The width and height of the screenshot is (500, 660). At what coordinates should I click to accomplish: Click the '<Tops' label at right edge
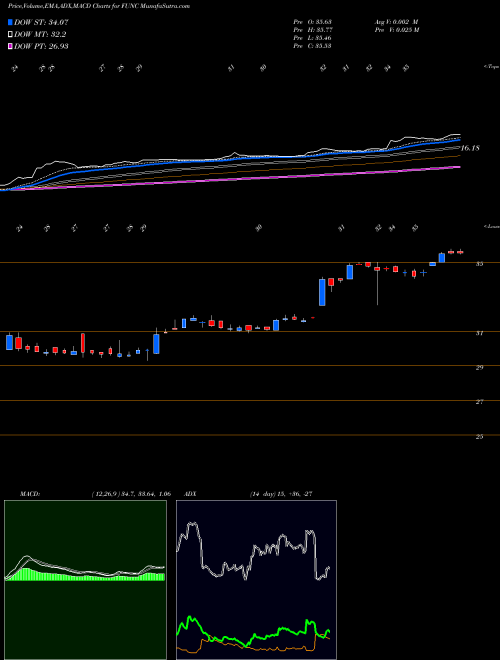pyautogui.click(x=492, y=67)
